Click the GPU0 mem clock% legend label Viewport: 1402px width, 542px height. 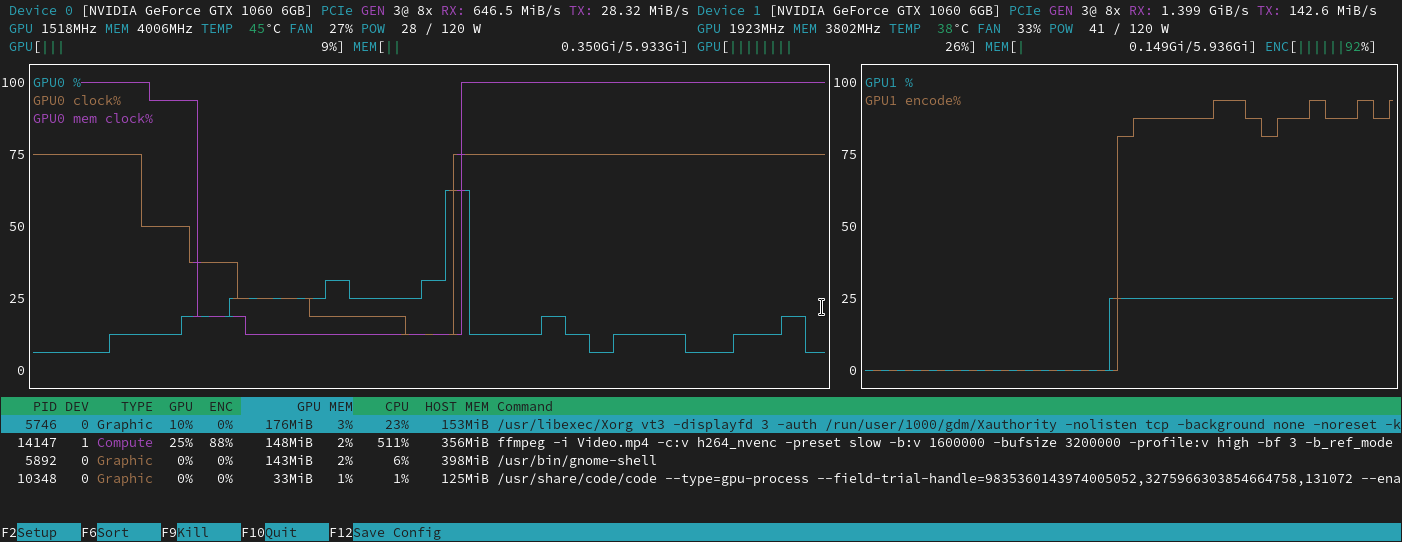[93, 119]
